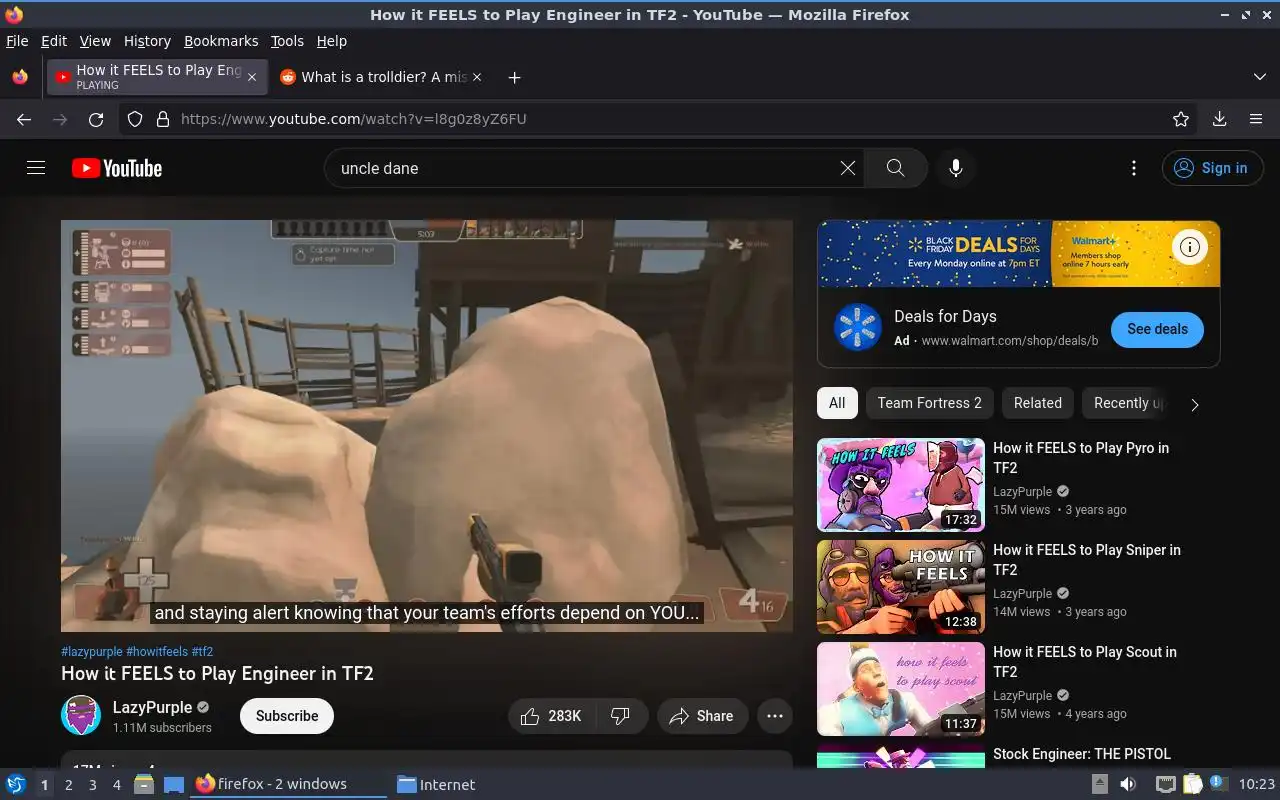
Task: Click the search magnifier button
Action: point(895,168)
